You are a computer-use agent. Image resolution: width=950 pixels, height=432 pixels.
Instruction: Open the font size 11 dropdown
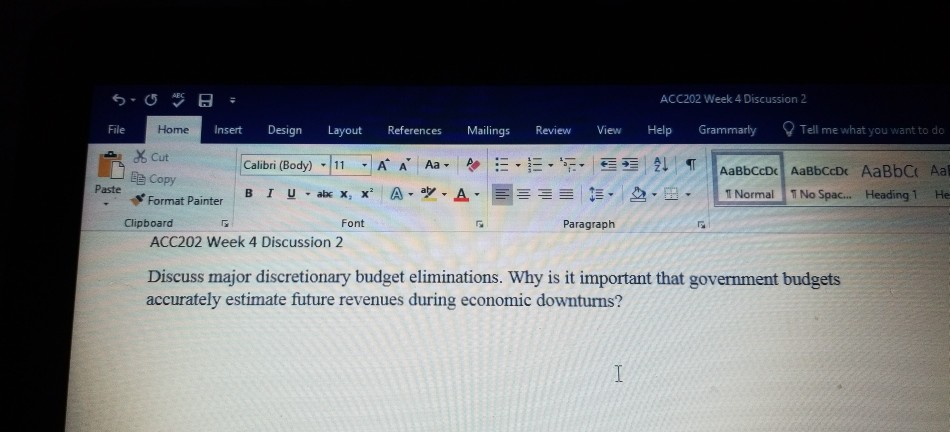[x=365, y=165]
